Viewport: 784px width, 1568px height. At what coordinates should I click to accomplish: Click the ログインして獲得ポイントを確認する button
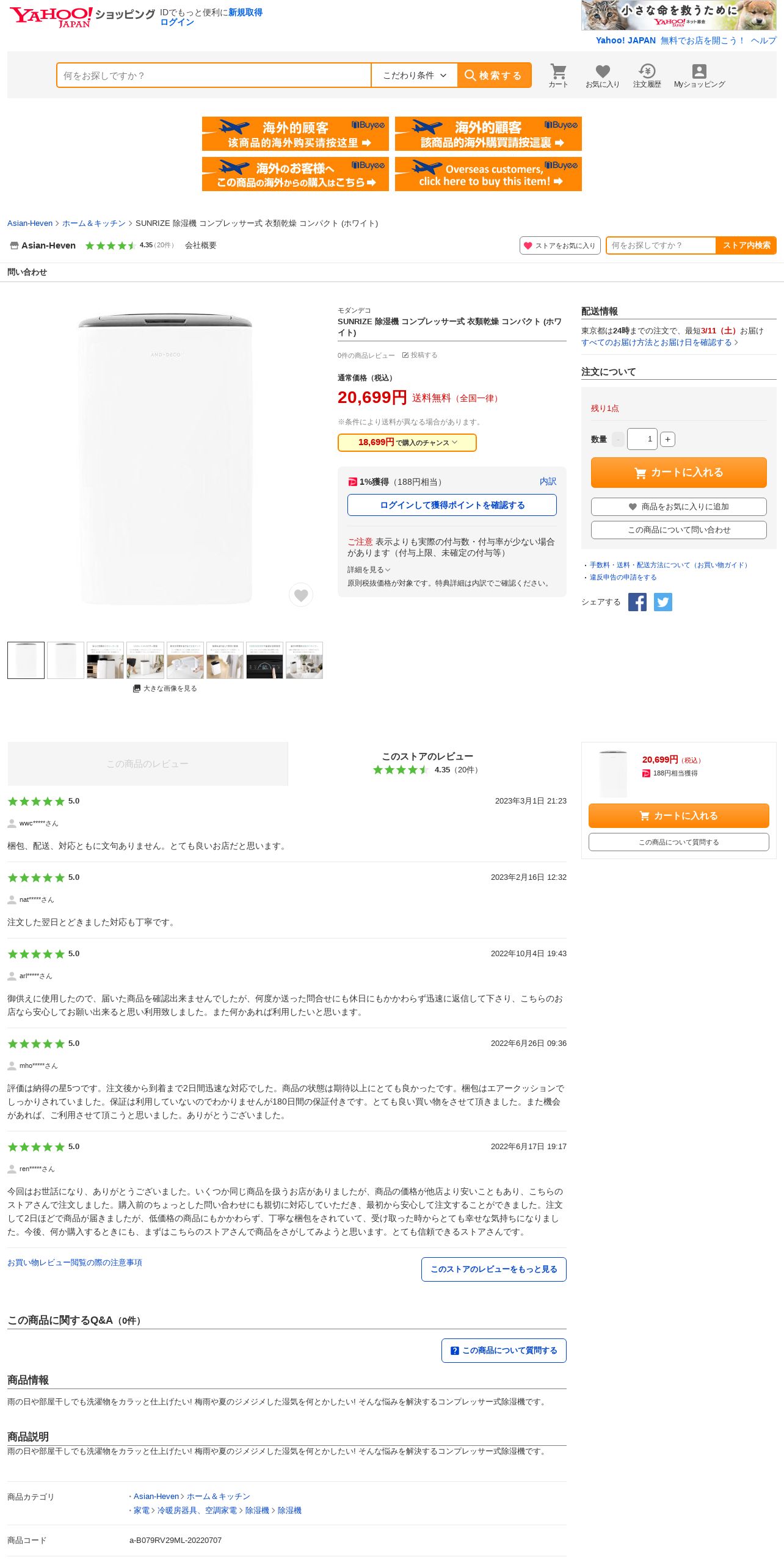click(x=452, y=505)
